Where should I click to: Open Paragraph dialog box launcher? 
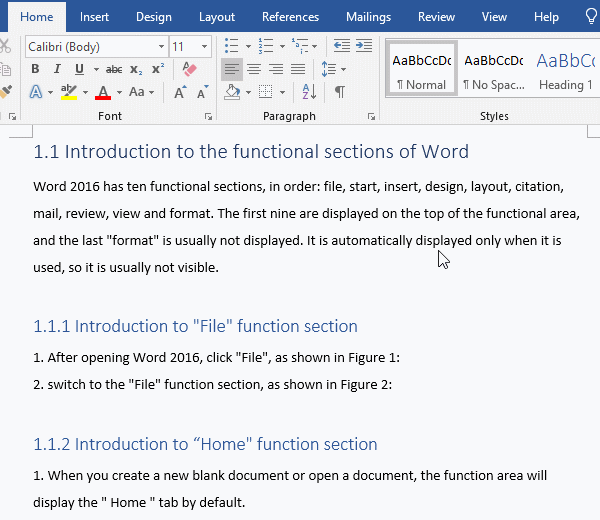point(371,117)
